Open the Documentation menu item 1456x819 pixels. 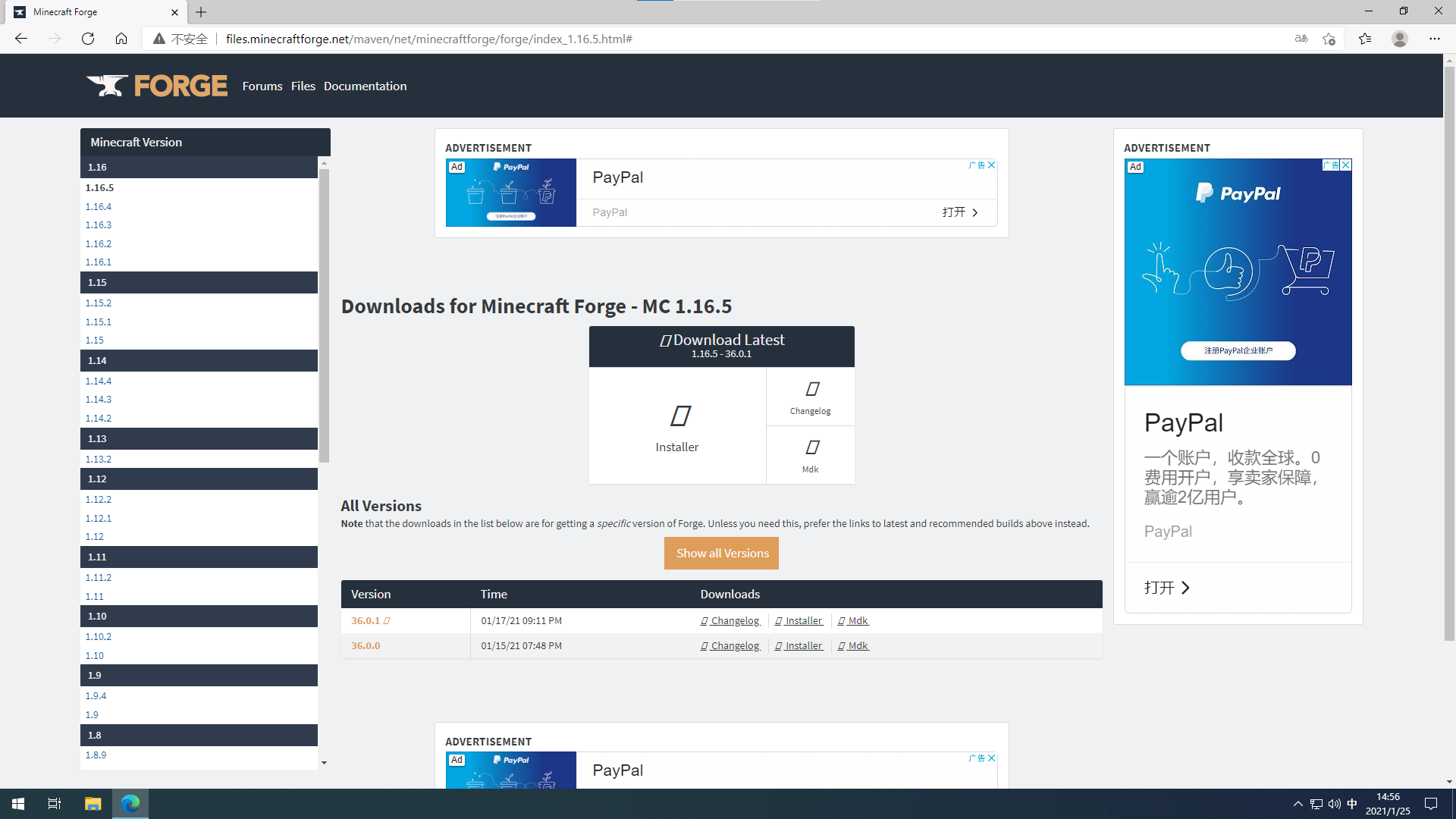365,86
